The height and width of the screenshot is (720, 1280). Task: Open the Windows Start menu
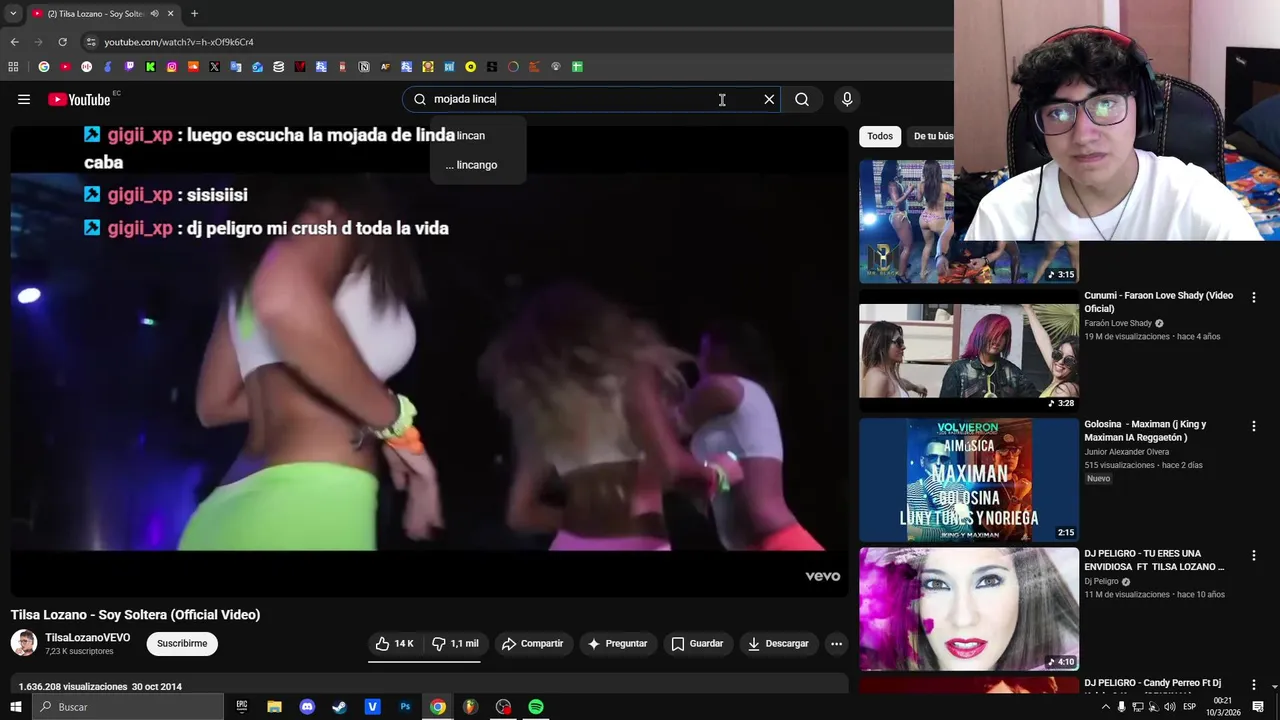[x=15, y=707]
